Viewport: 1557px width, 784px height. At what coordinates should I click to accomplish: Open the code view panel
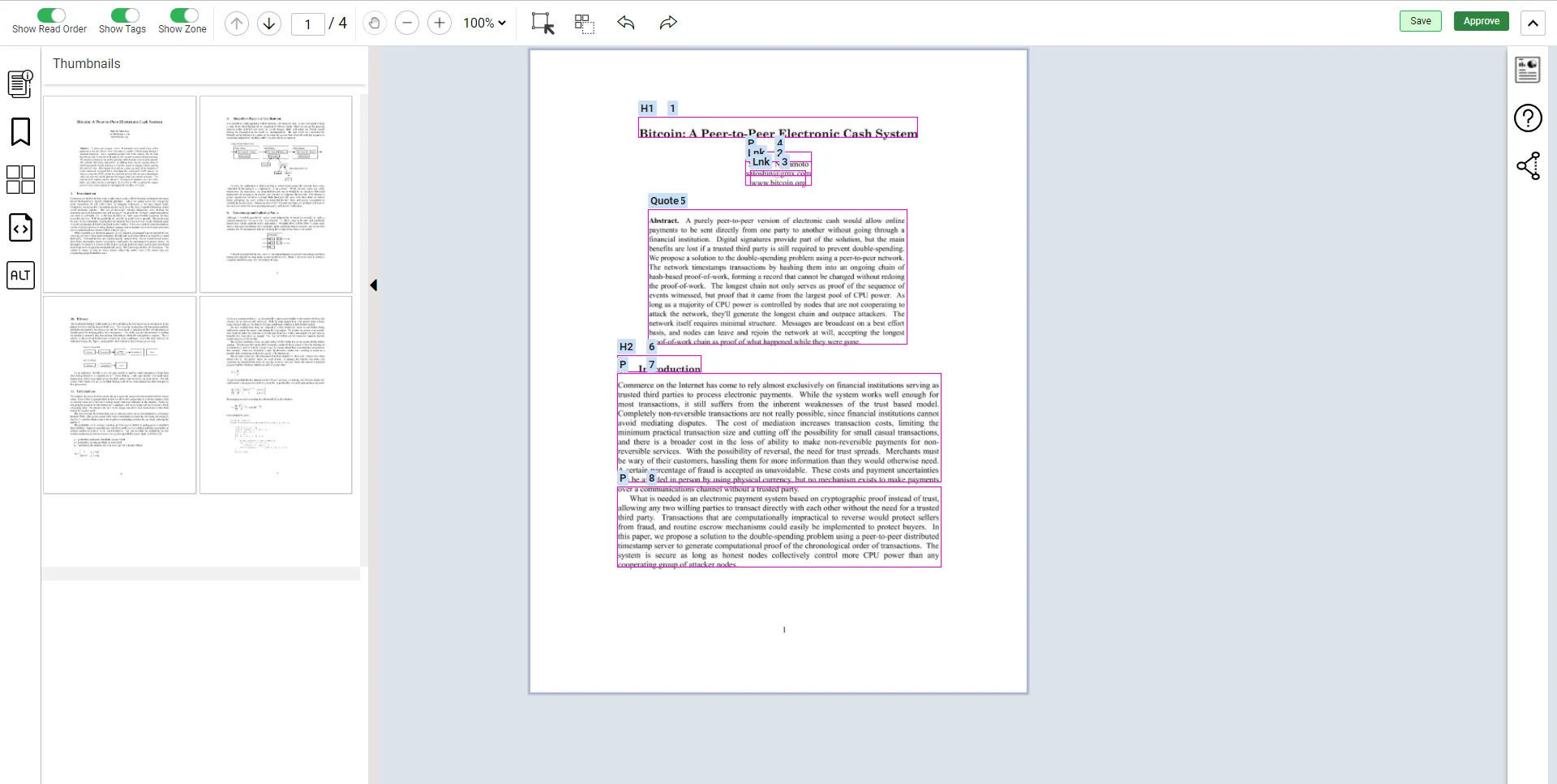pyautogui.click(x=19, y=228)
